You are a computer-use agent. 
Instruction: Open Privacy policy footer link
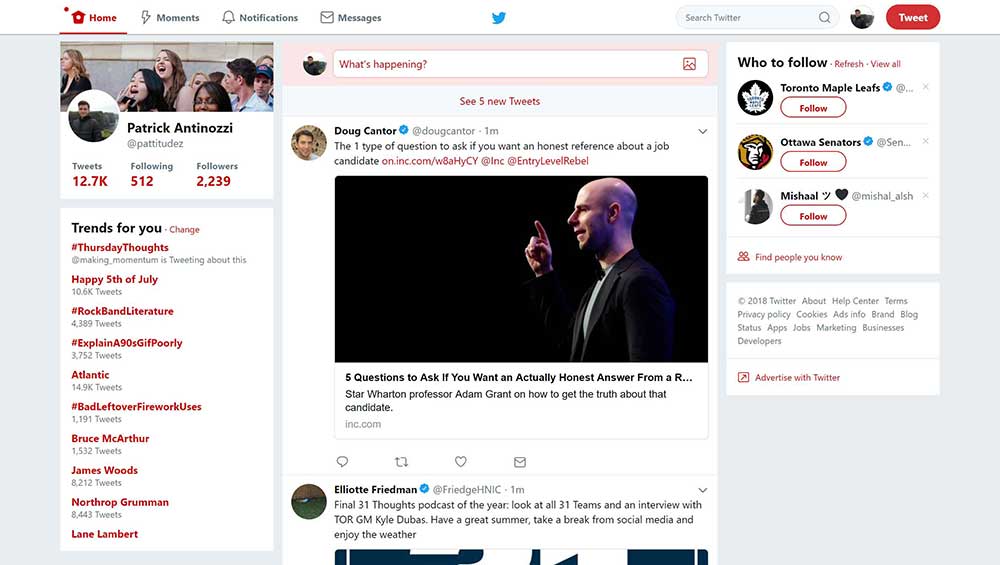click(x=764, y=314)
